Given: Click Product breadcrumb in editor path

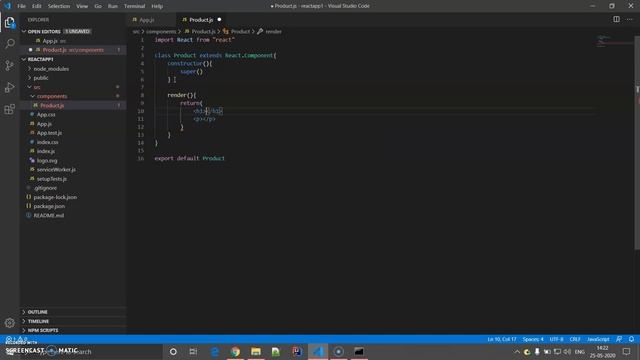Looking at the screenshot, I should coord(240,31).
